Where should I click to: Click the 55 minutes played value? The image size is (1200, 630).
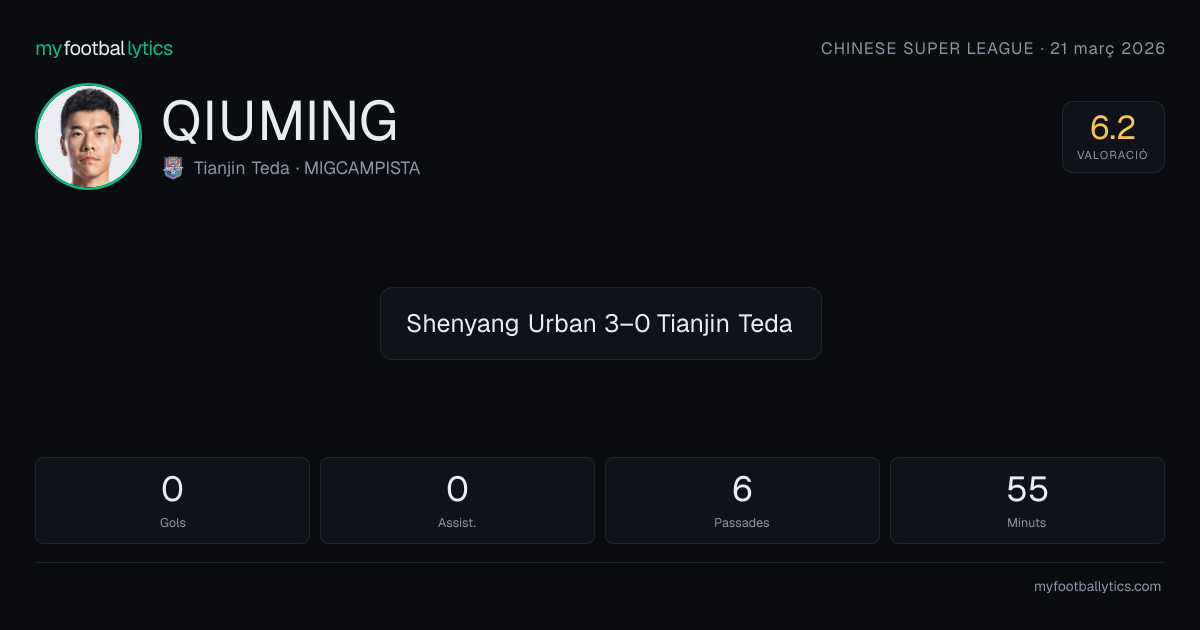(x=1027, y=489)
